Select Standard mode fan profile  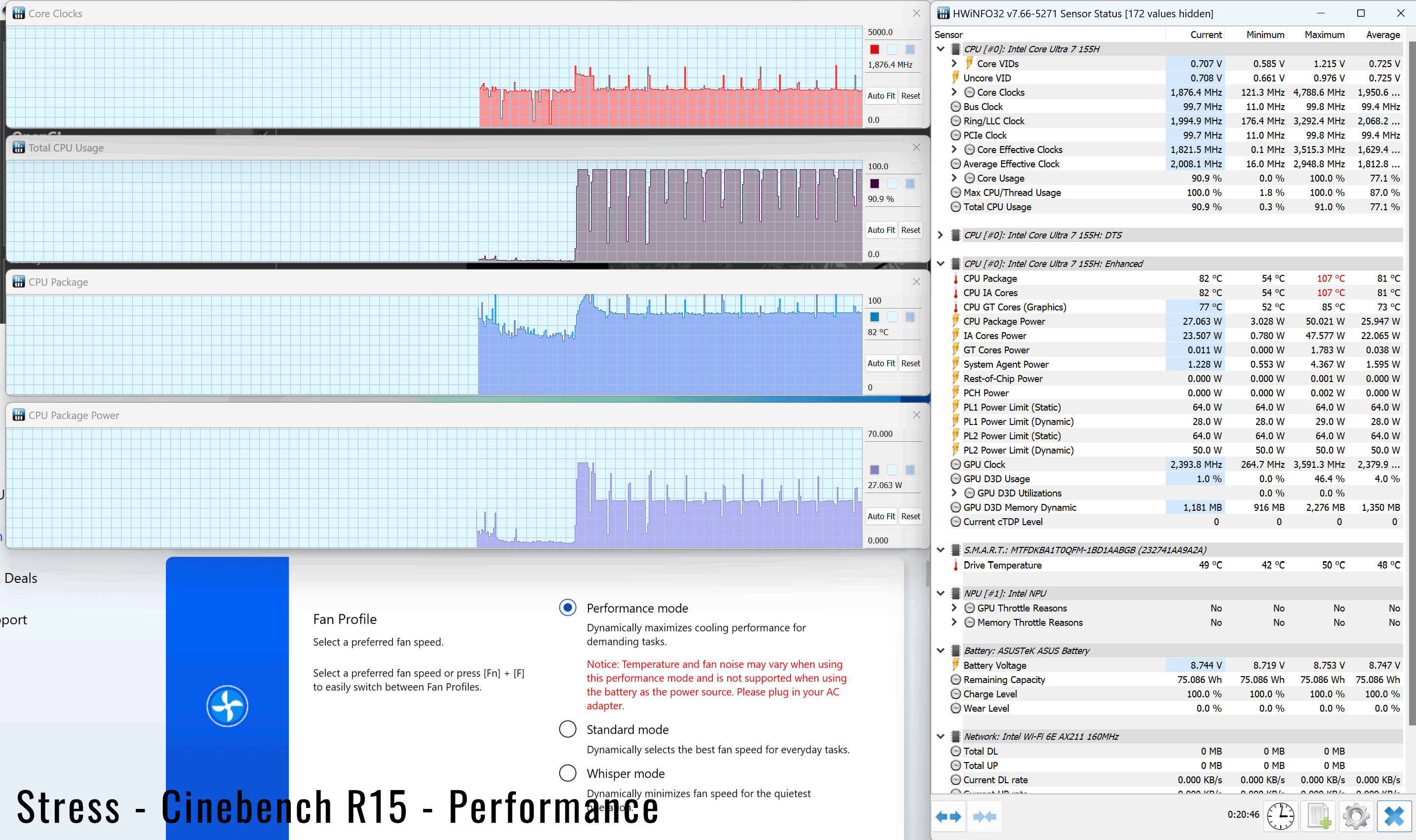point(567,729)
